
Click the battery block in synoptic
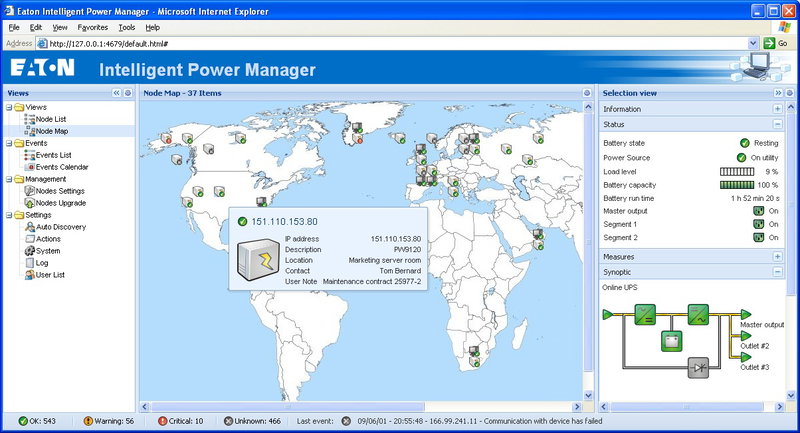pyautogui.click(x=671, y=341)
